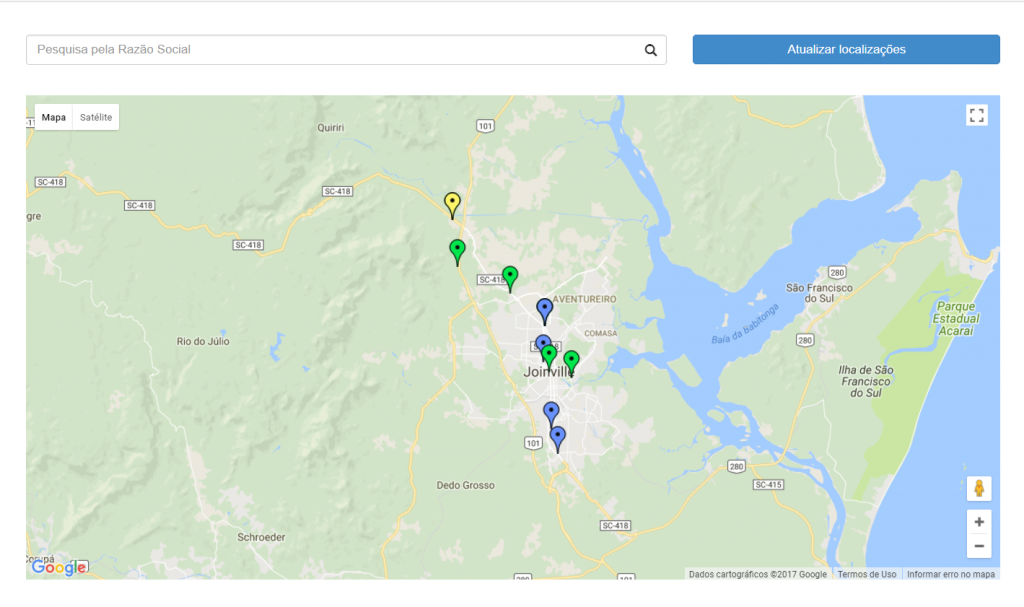
Task: Click the Schroeder place label
Action: point(261,537)
